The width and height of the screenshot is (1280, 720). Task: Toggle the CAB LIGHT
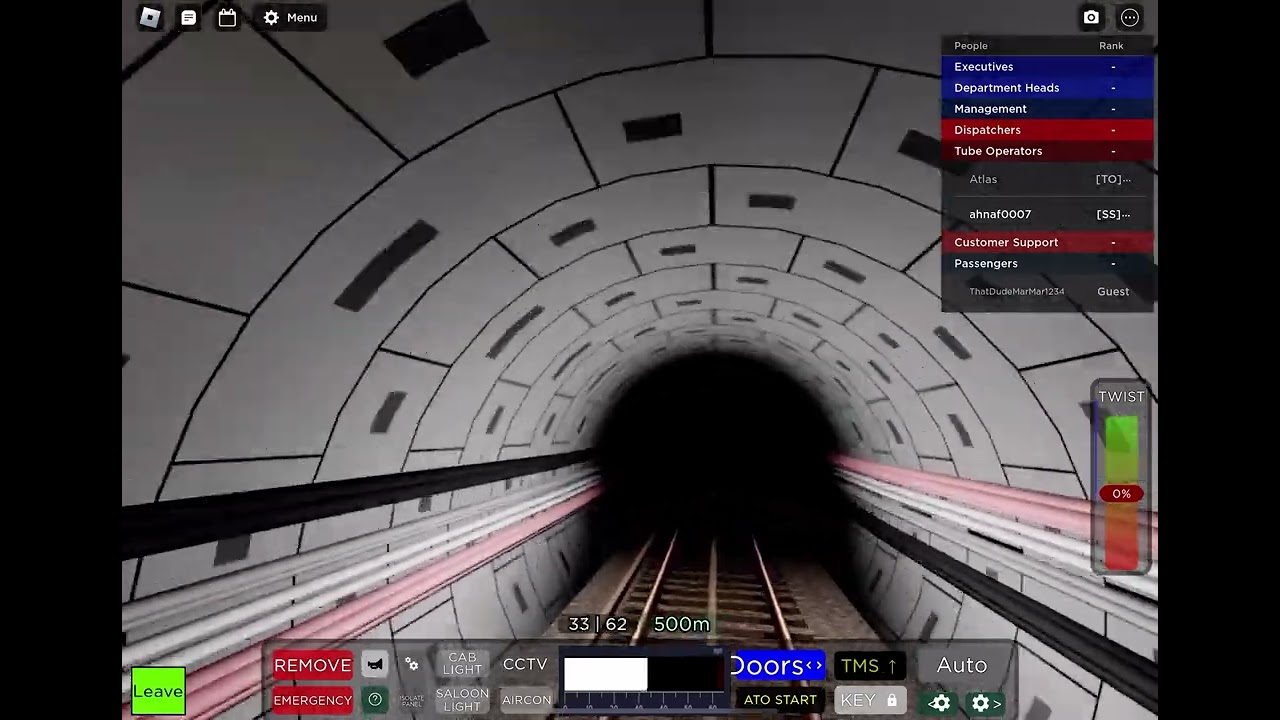tap(462, 664)
